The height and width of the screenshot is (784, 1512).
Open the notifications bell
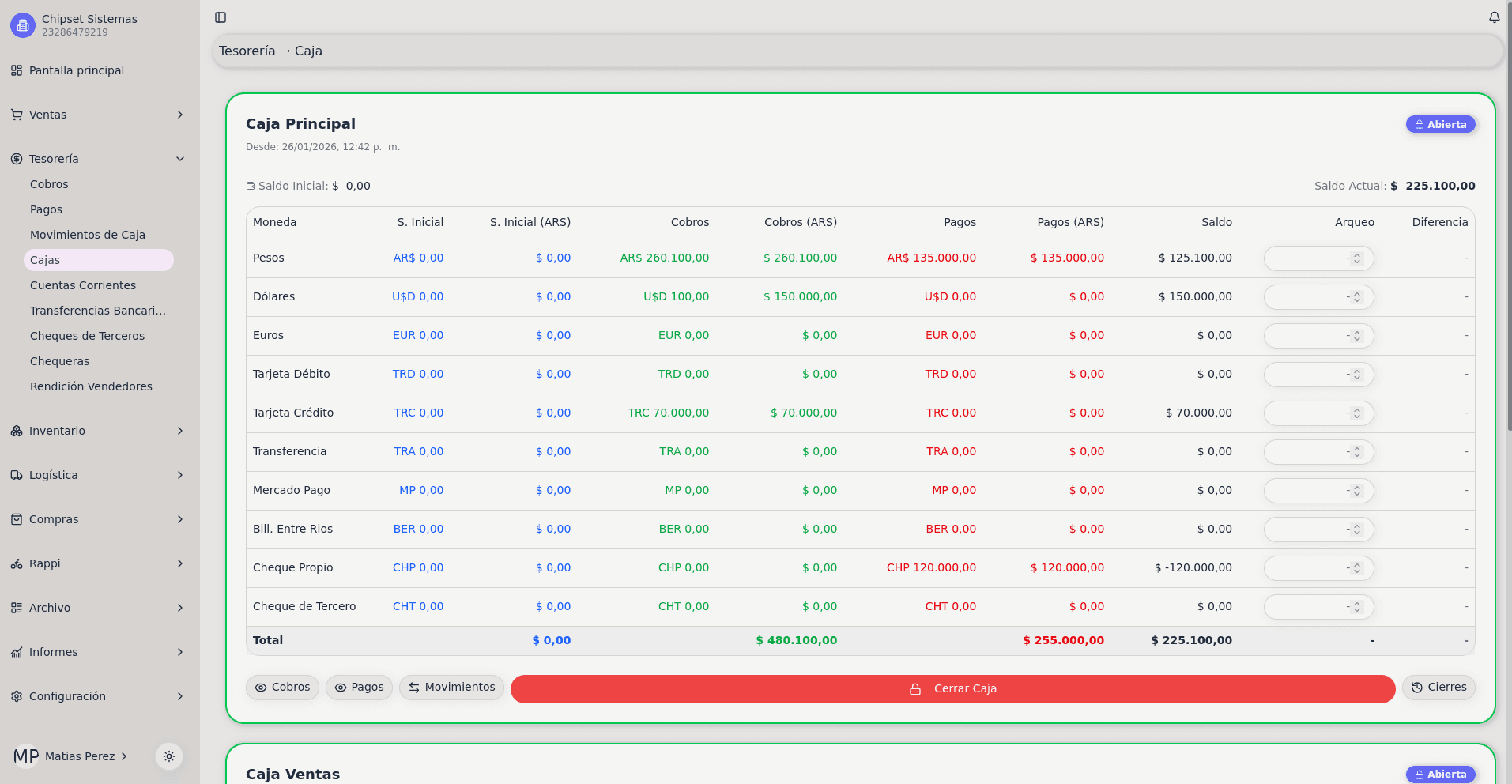[x=1494, y=17]
